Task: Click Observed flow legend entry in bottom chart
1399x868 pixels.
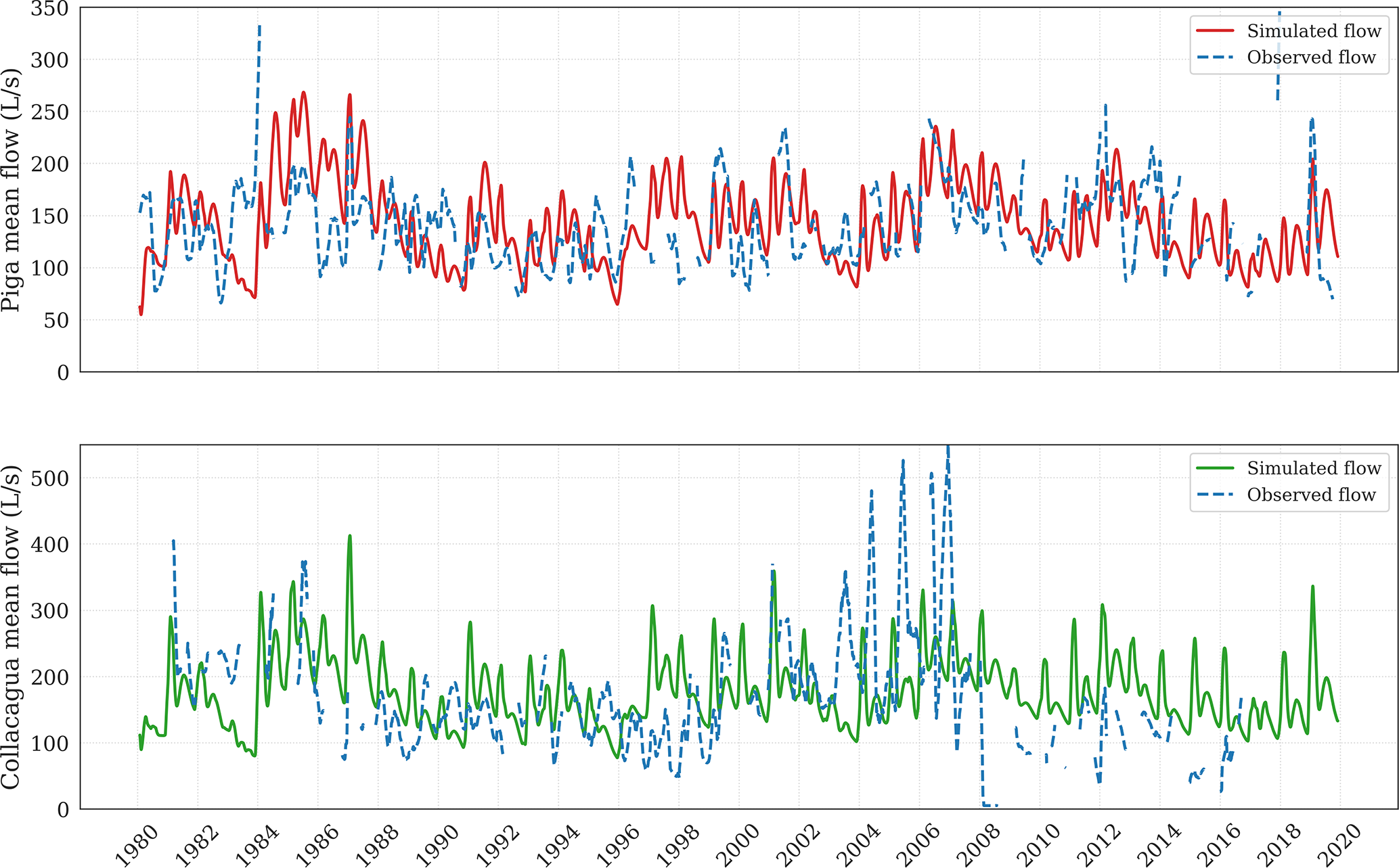Action: (x=1310, y=495)
